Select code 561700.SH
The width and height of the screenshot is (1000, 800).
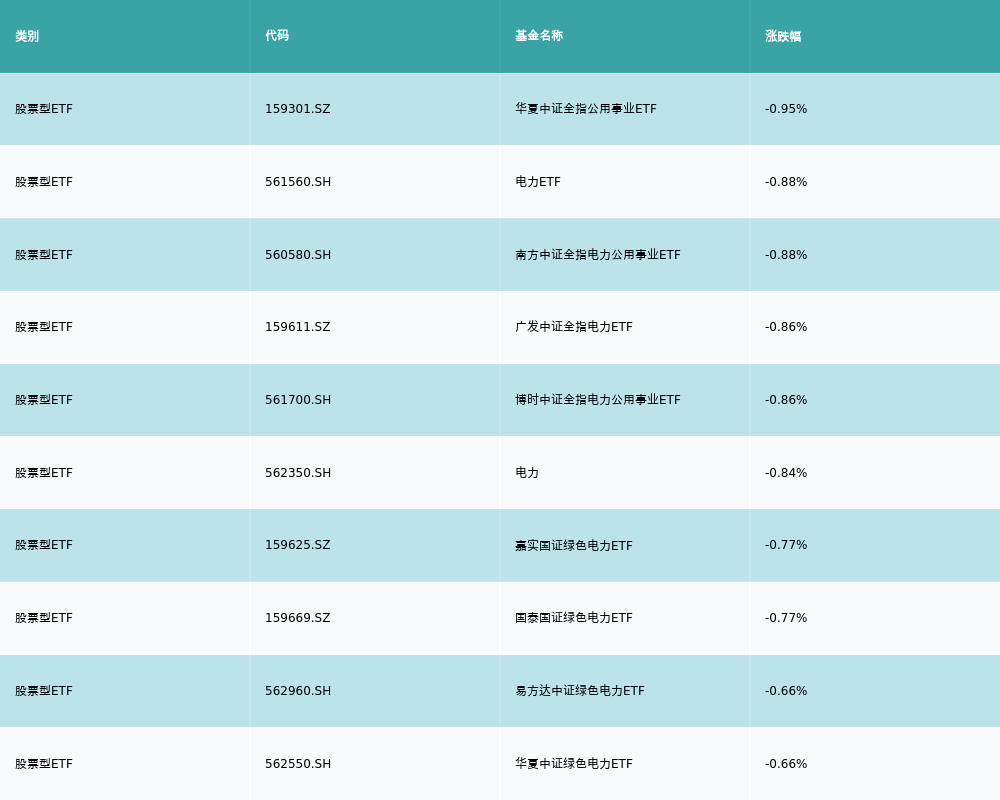pyautogui.click(x=298, y=400)
